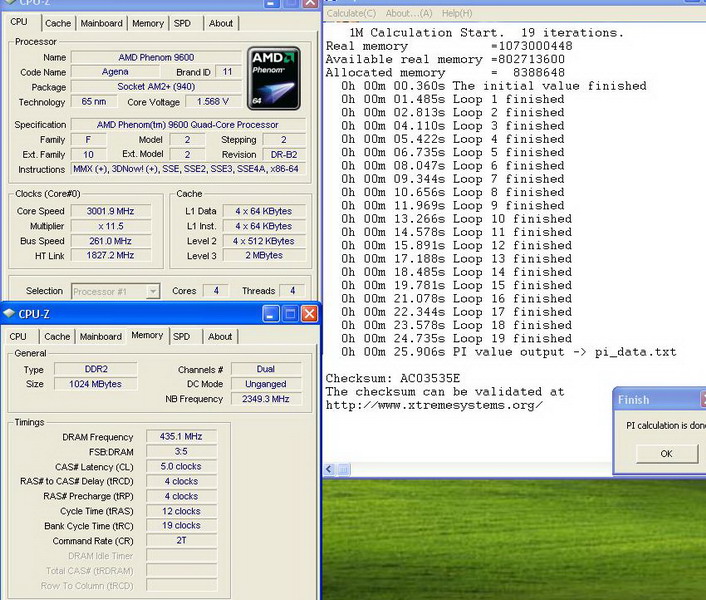Viewport: 706px width, 600px height.
Task: Click the PI value output pi_data.txt line
Action: click(509, 352)
